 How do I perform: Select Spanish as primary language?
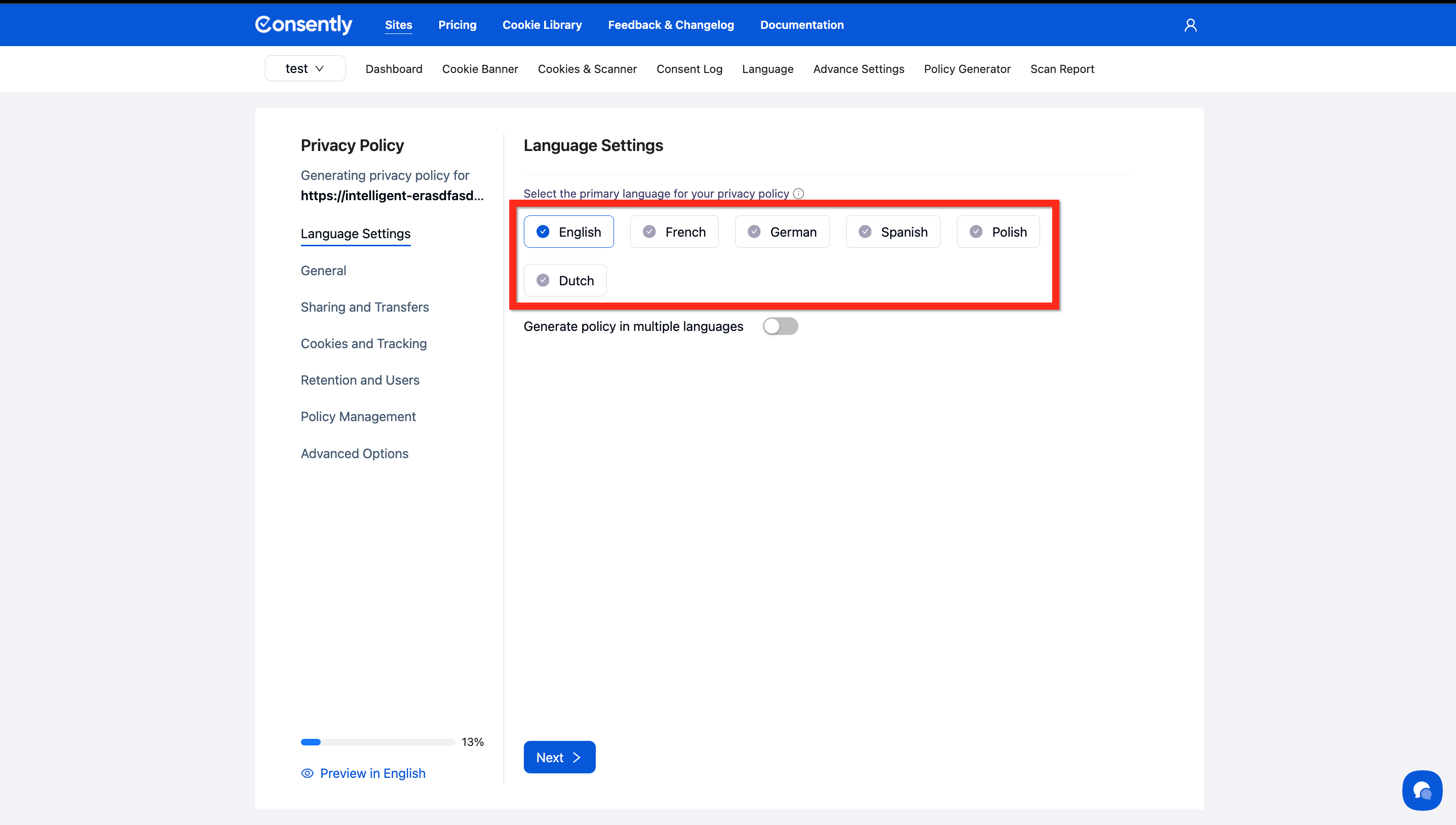[893, 232]
